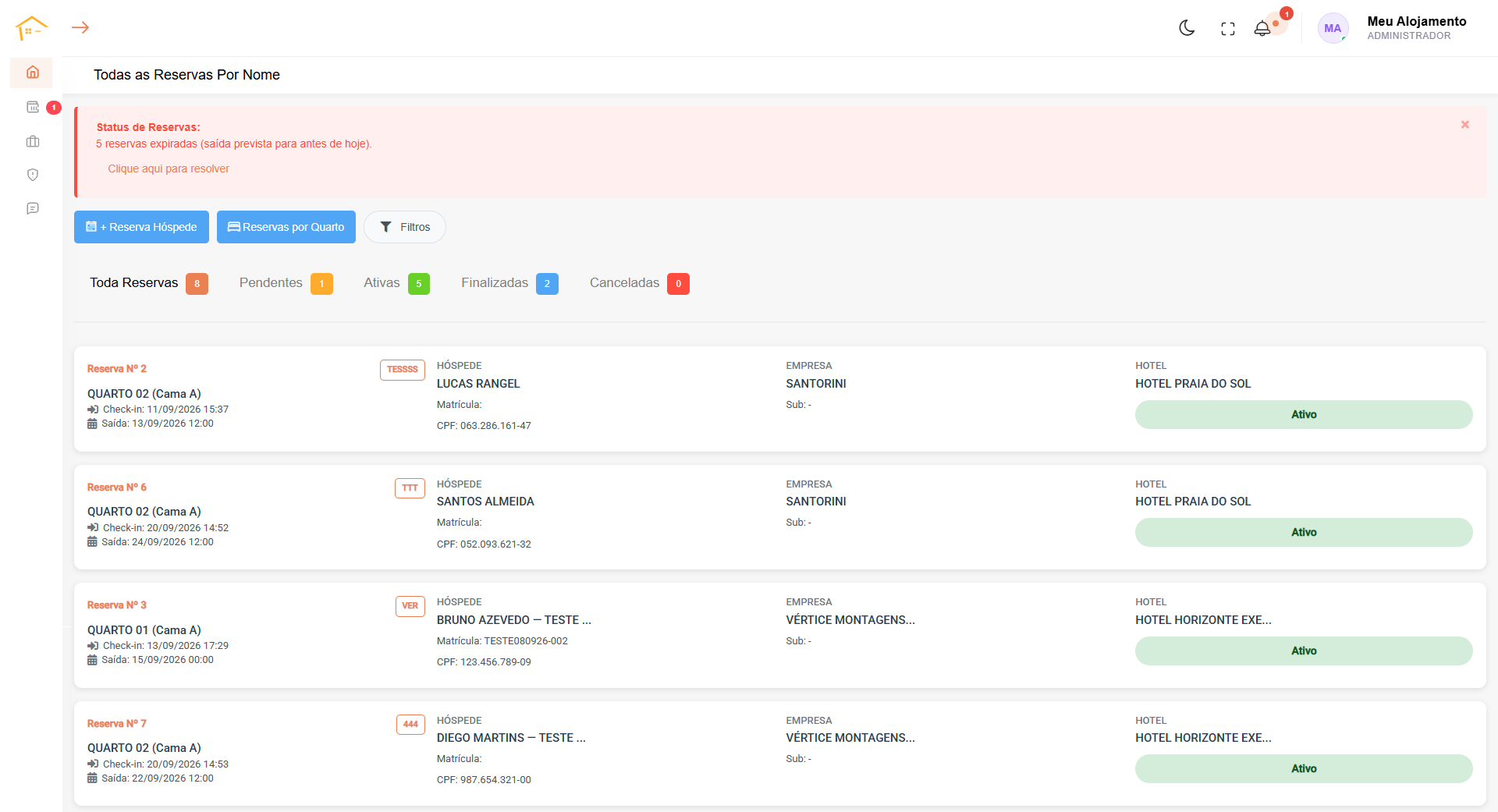The image size is (1498, 812).
Task: Click the house logo in top-left corner
Action: (31, 28)
